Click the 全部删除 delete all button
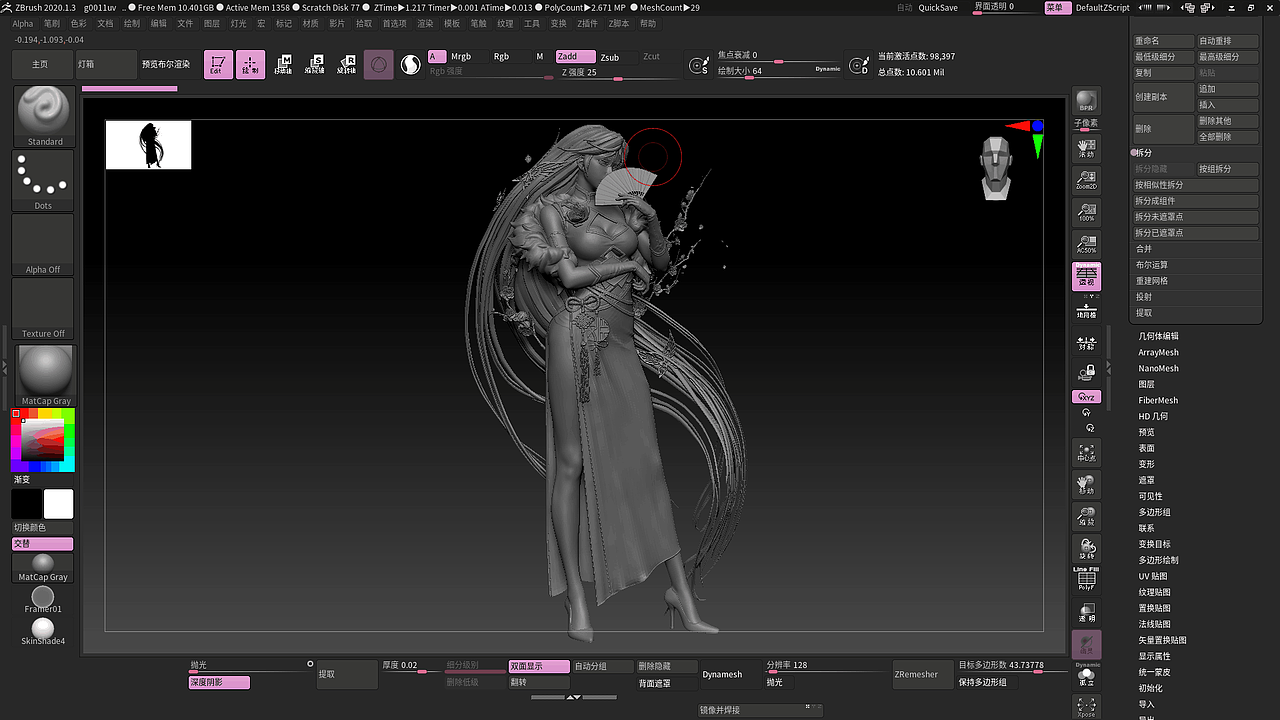This screenshot has height=720, width=1280. [x=1228, y=137]
